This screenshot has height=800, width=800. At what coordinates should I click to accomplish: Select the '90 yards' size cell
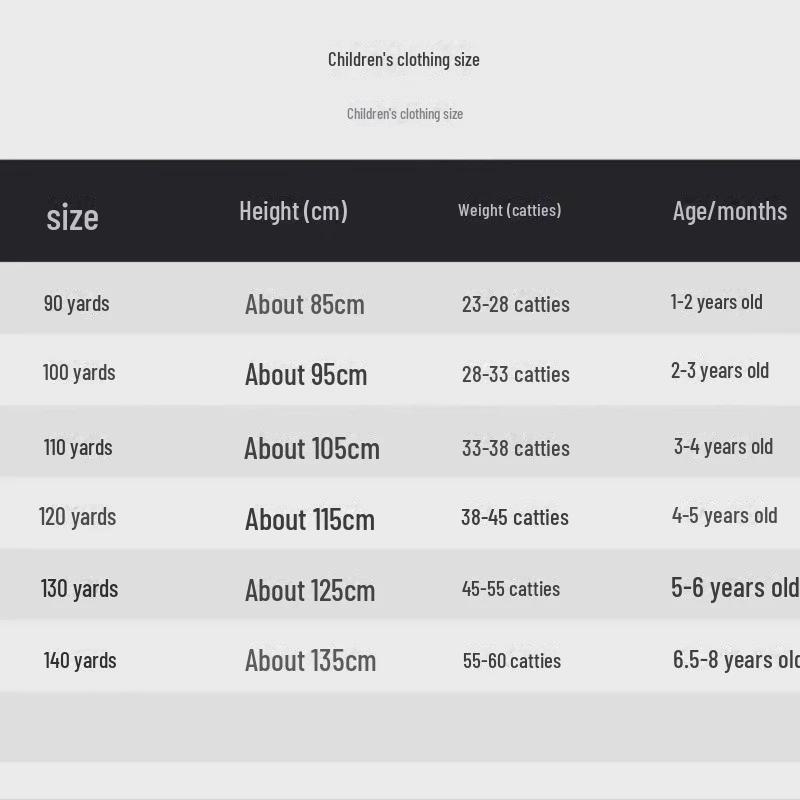tap(77, 303)
